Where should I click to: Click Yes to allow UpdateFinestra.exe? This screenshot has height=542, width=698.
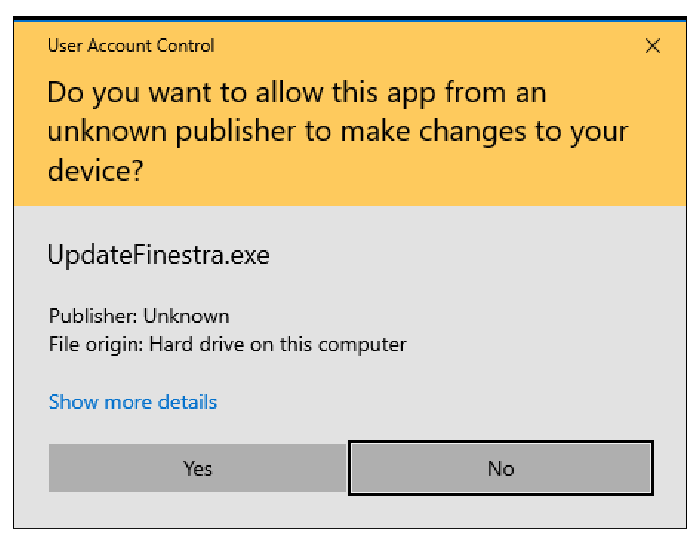pyautogui.click(x=197, y=468)
